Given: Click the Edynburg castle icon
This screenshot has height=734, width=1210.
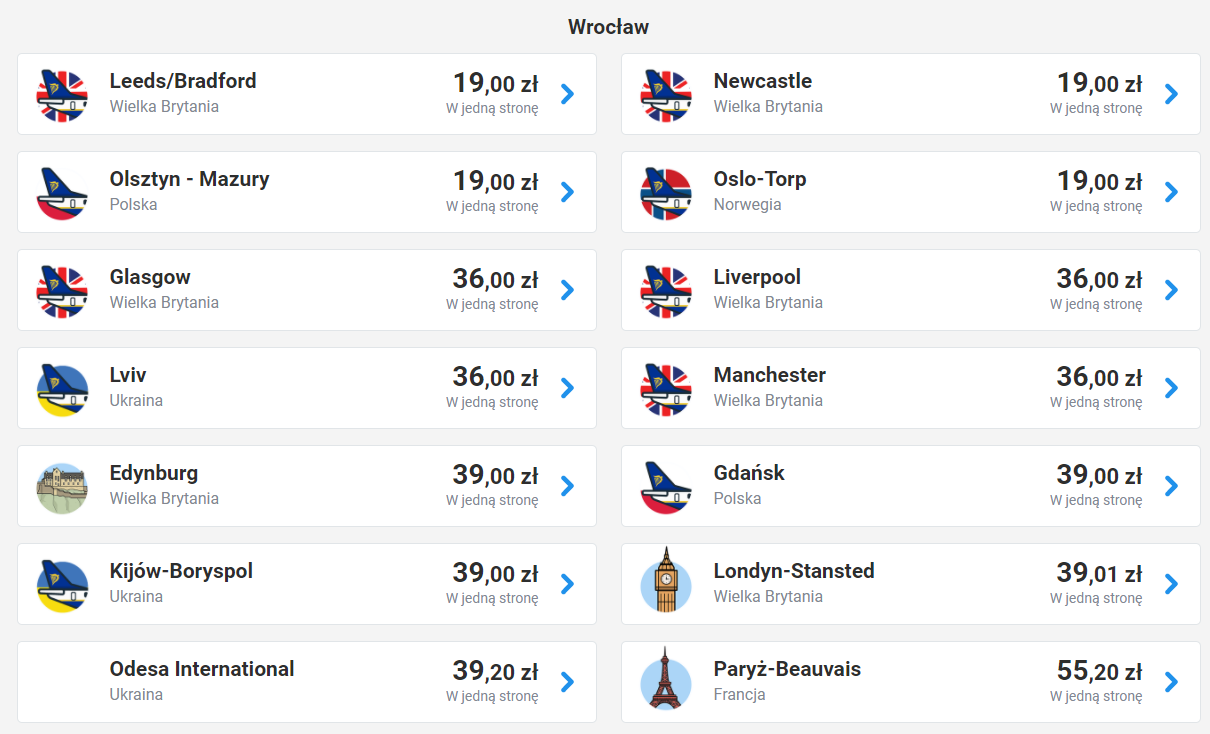Looking at the screenshot, I should pyautogui.click(x=62, y=487).
